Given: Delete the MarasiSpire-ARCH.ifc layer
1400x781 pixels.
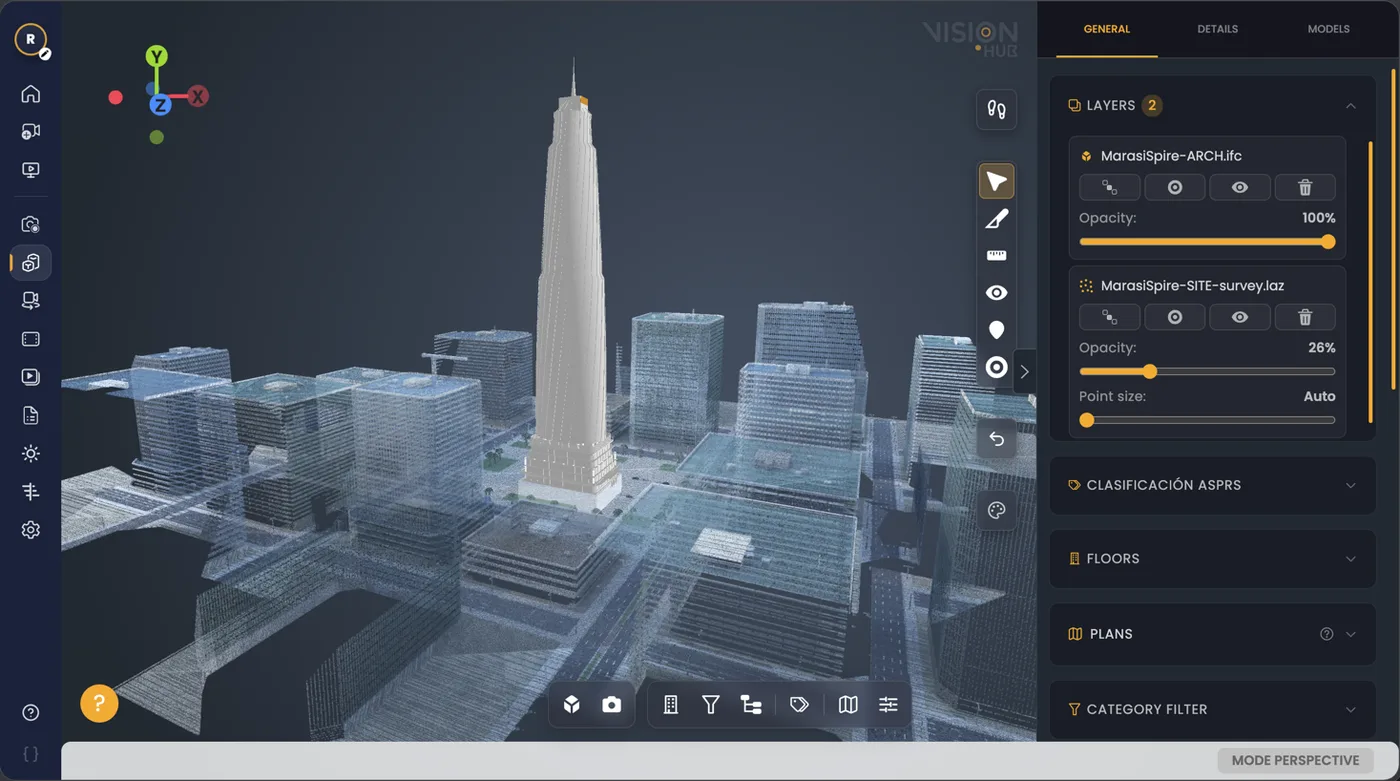Looking at the screenshot, I should coord(1305,187).
